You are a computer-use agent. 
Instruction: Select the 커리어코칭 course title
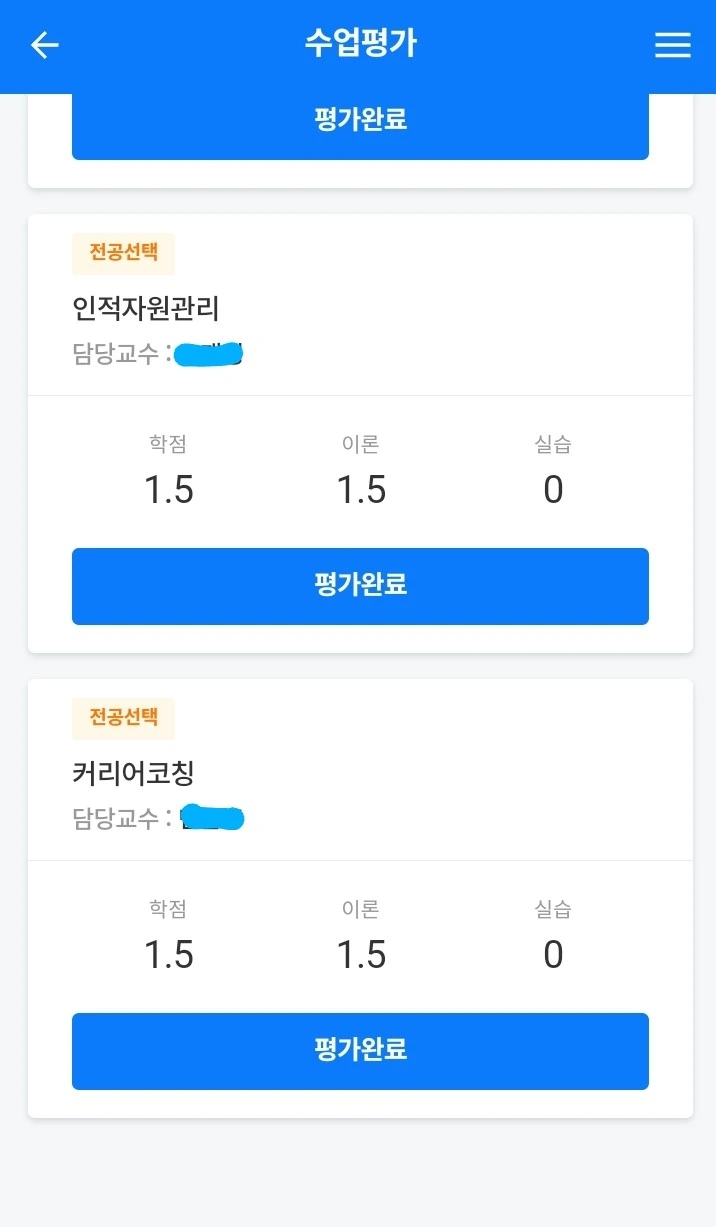pyautogui.click(x=133, y=773)
